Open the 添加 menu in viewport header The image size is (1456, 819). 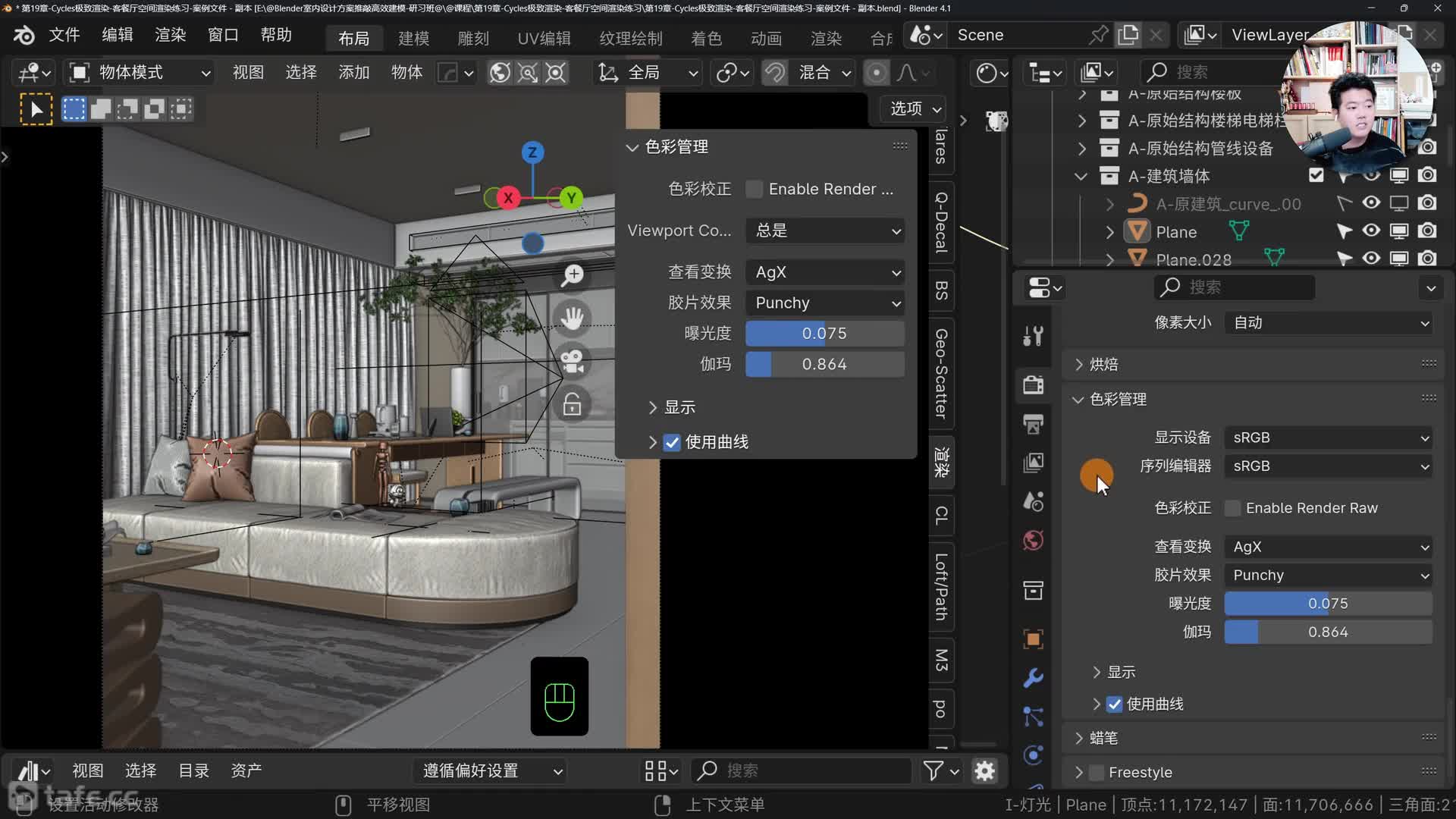click(x=353, y=72)
